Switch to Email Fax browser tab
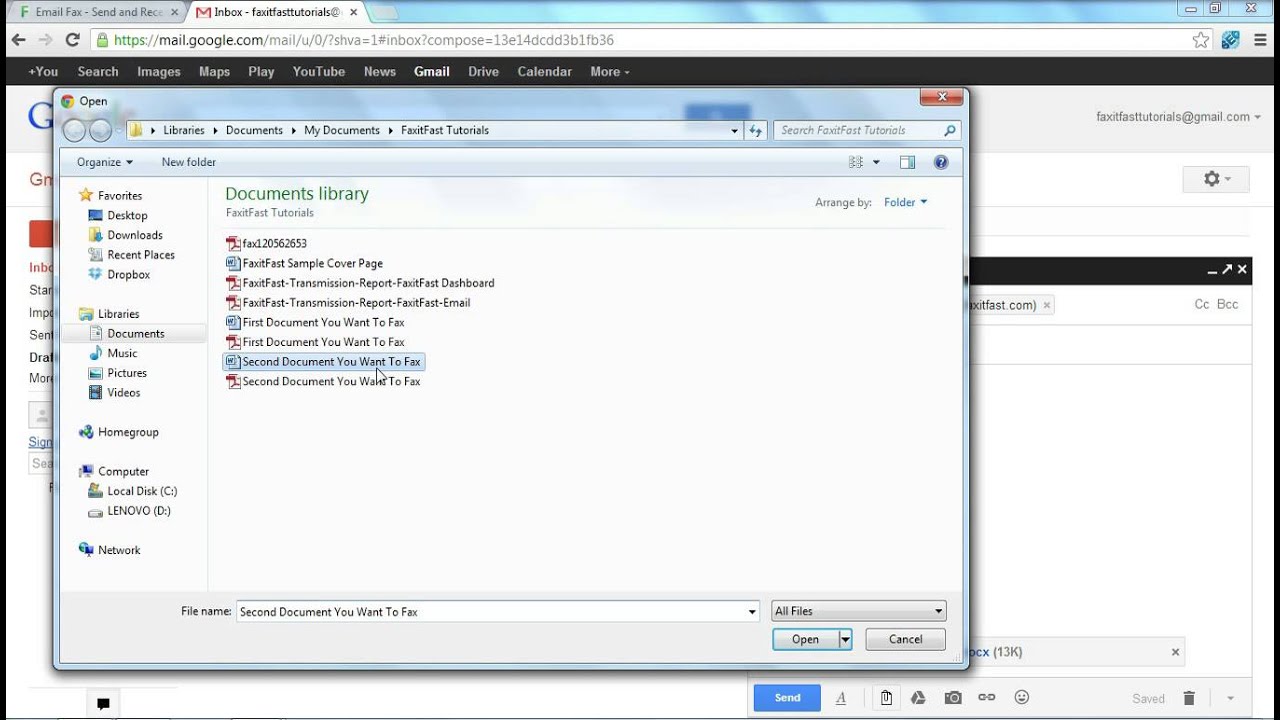The height and width of the screenshot is (720, 1280). click(x=98, y=12)
